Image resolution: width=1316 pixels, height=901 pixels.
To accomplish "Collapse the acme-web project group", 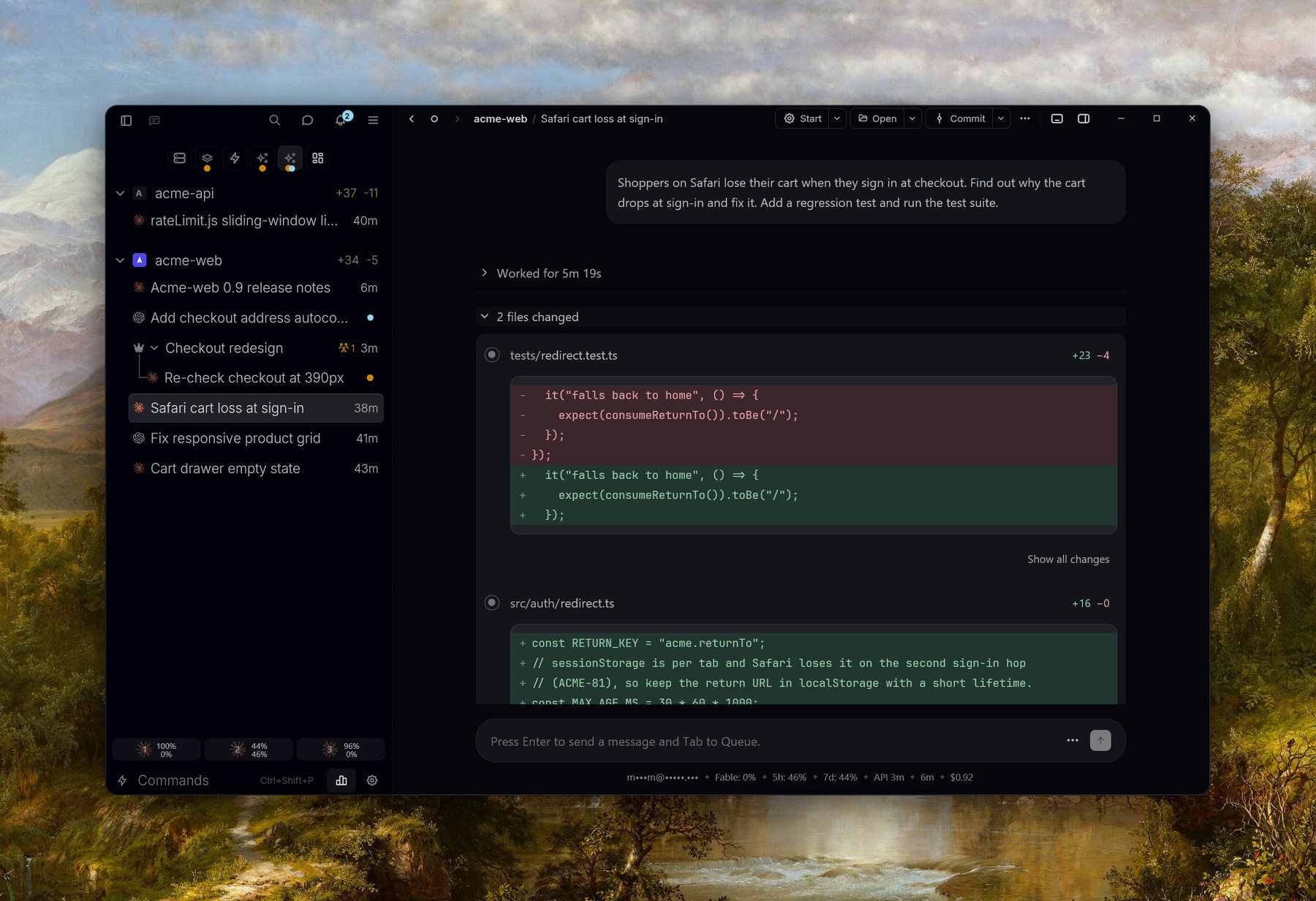I will 120,260.
